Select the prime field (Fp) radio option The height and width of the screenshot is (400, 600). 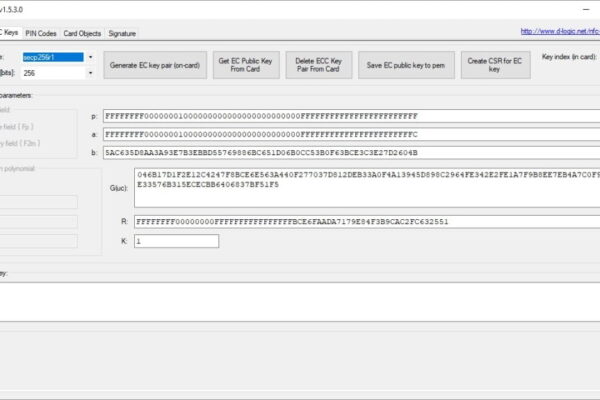(16, 126)
